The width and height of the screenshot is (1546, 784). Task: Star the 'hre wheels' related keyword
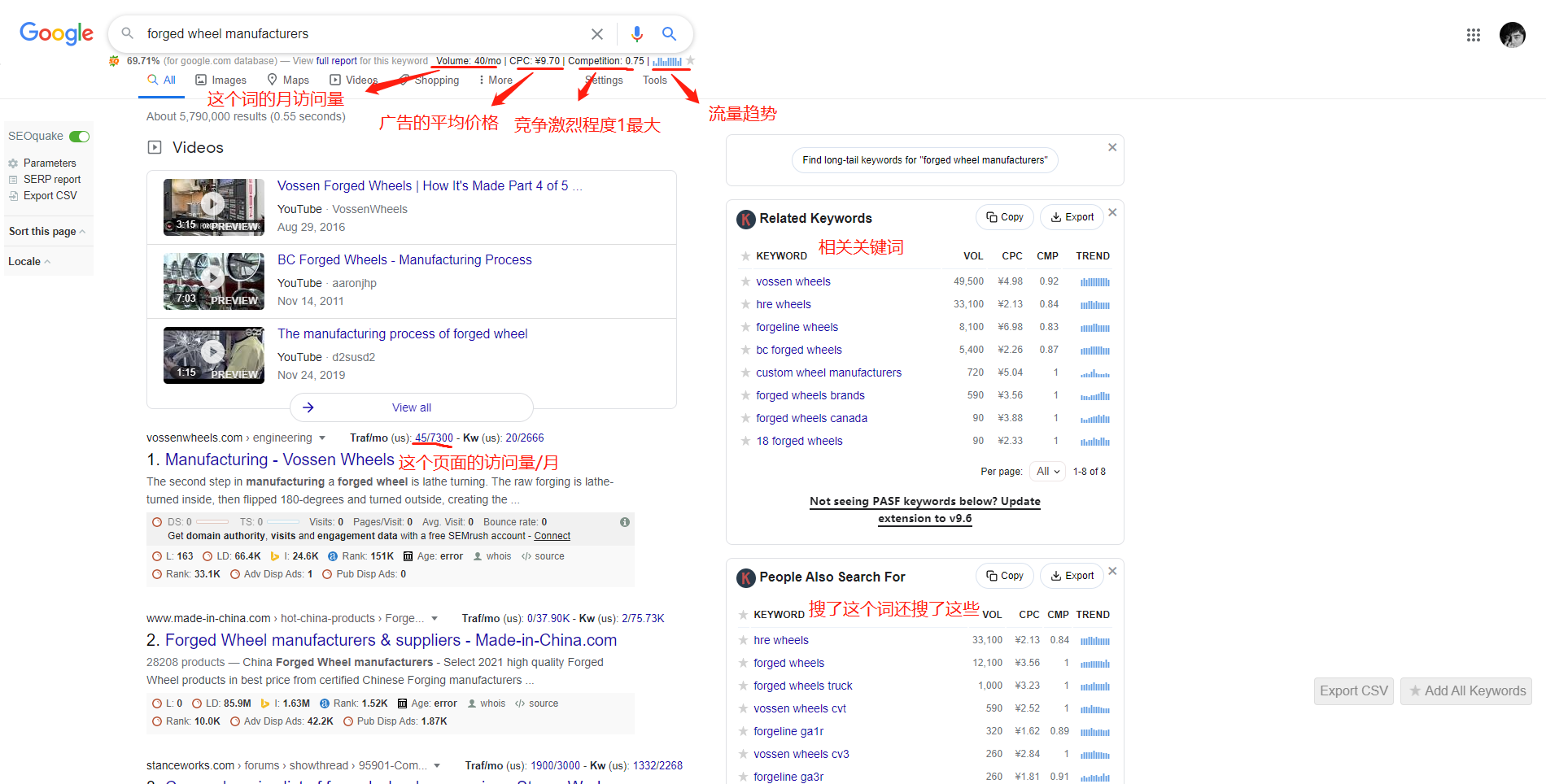click(x=745, y=304)
